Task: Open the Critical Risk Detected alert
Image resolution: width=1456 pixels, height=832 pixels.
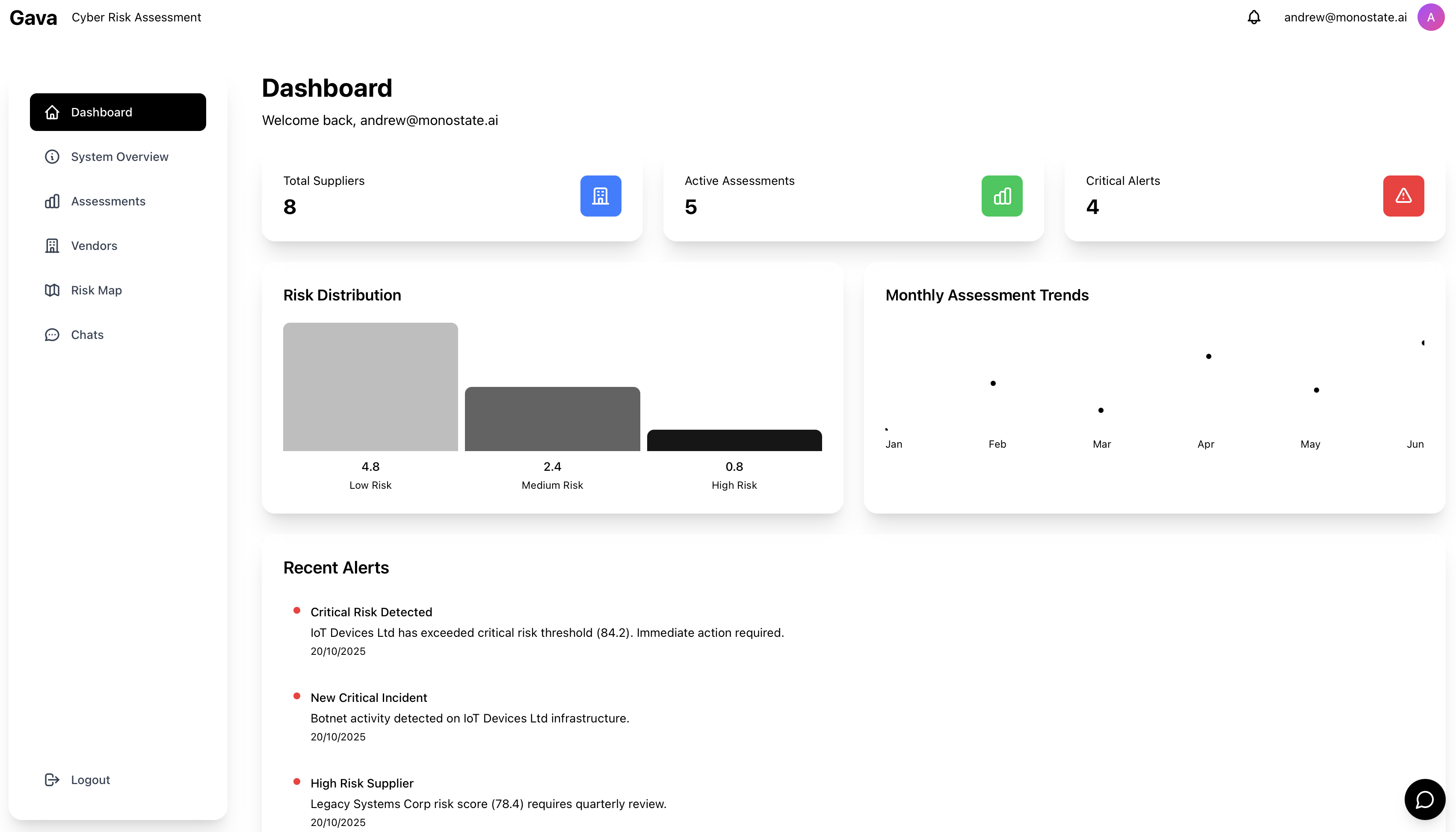Action: (x=371, y=612)
